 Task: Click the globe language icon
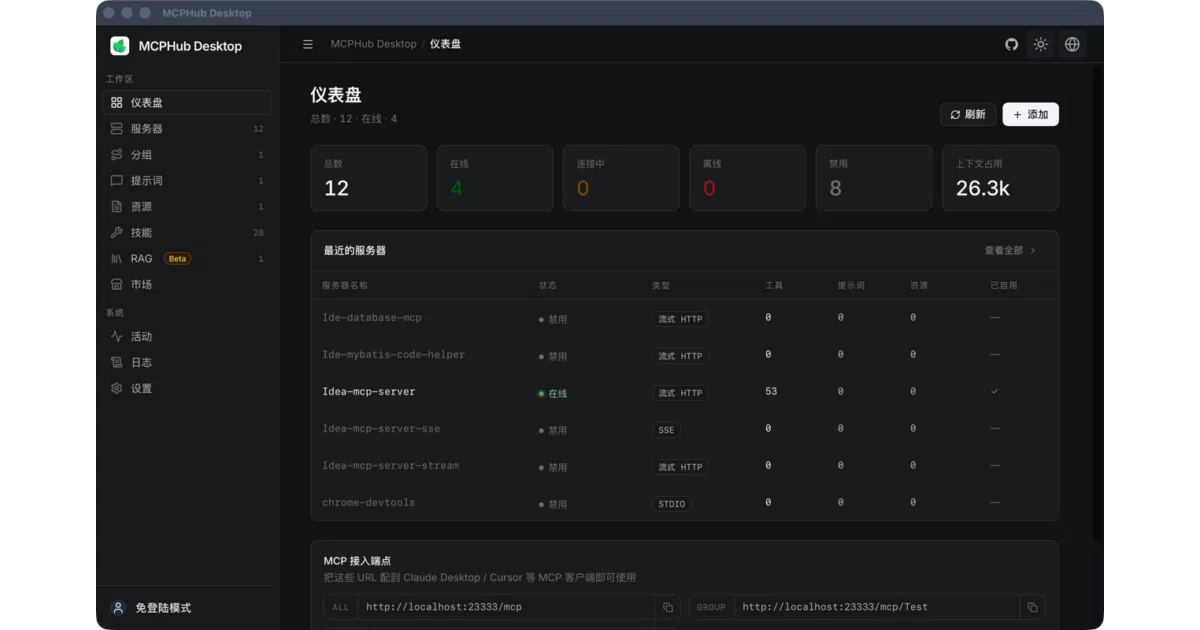[1072, 44]
